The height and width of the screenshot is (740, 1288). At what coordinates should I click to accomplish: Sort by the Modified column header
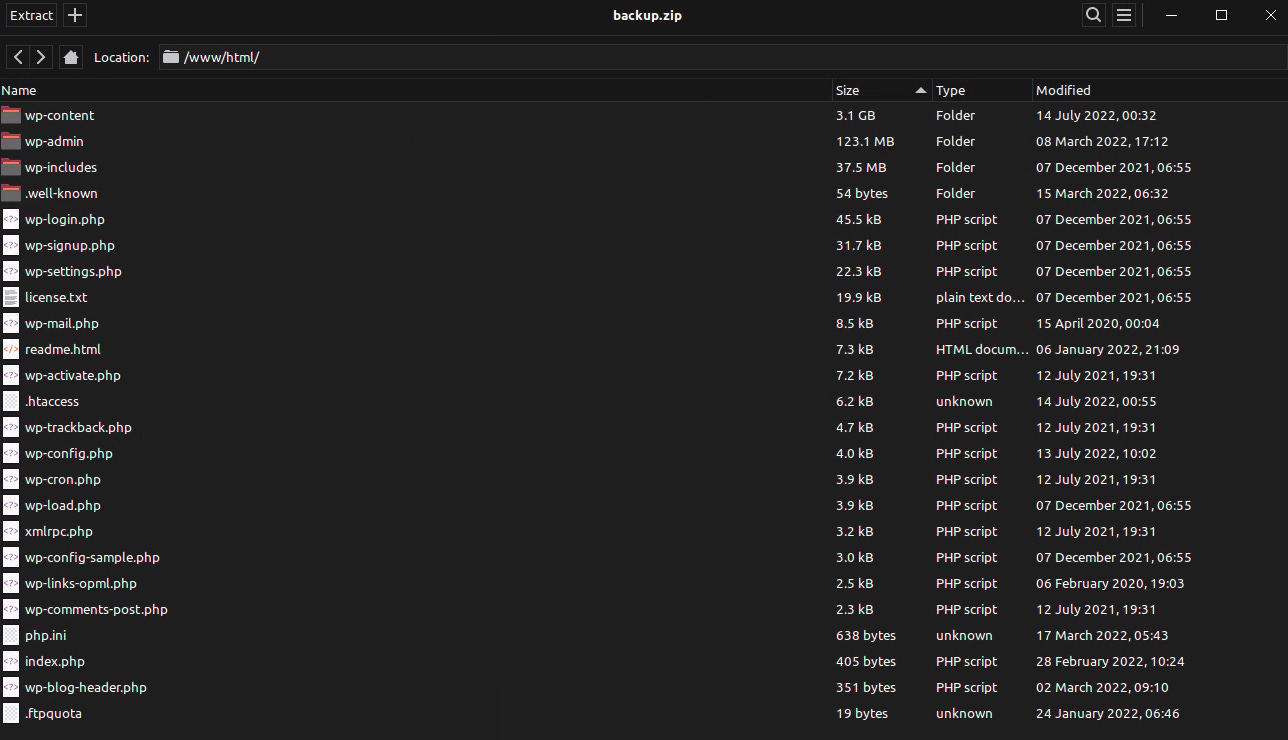click(x=1160, y=90)
